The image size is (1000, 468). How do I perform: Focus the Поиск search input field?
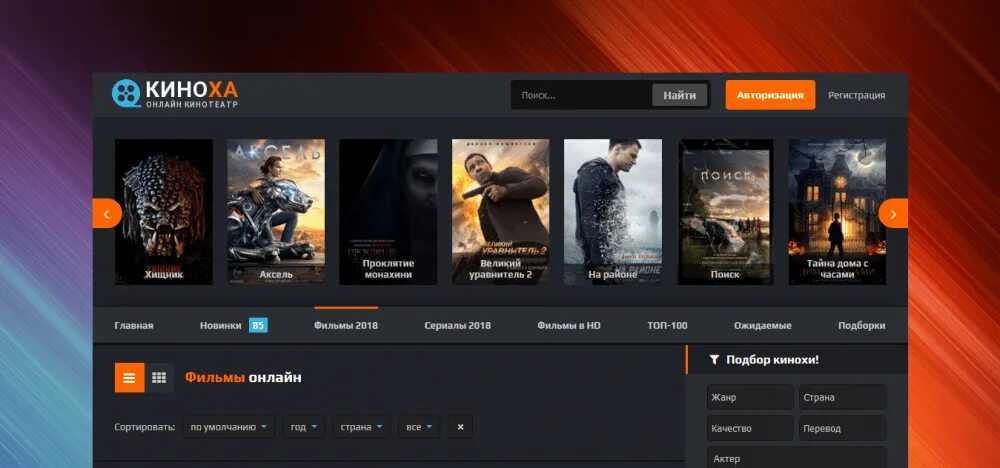(x=582, y=95)
